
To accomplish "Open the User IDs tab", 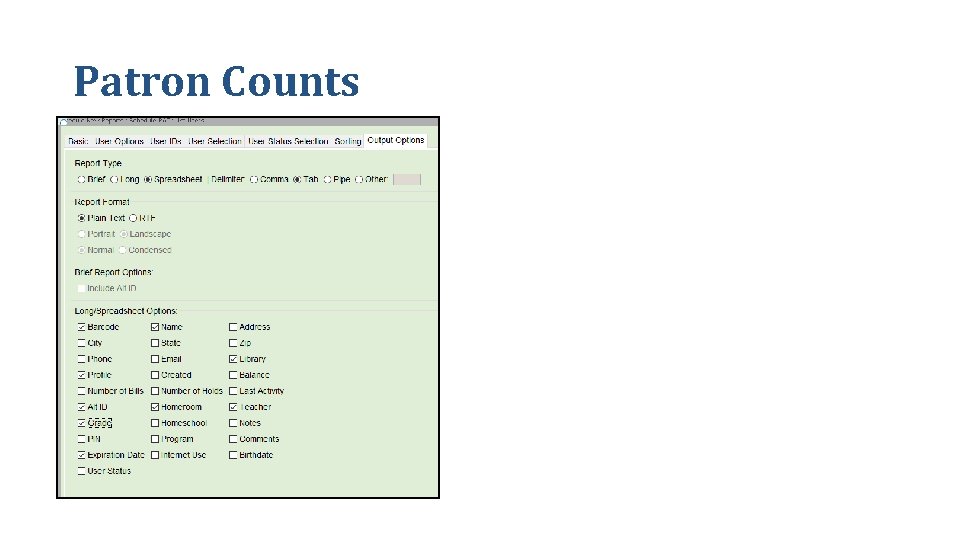I will click(166, 141).
